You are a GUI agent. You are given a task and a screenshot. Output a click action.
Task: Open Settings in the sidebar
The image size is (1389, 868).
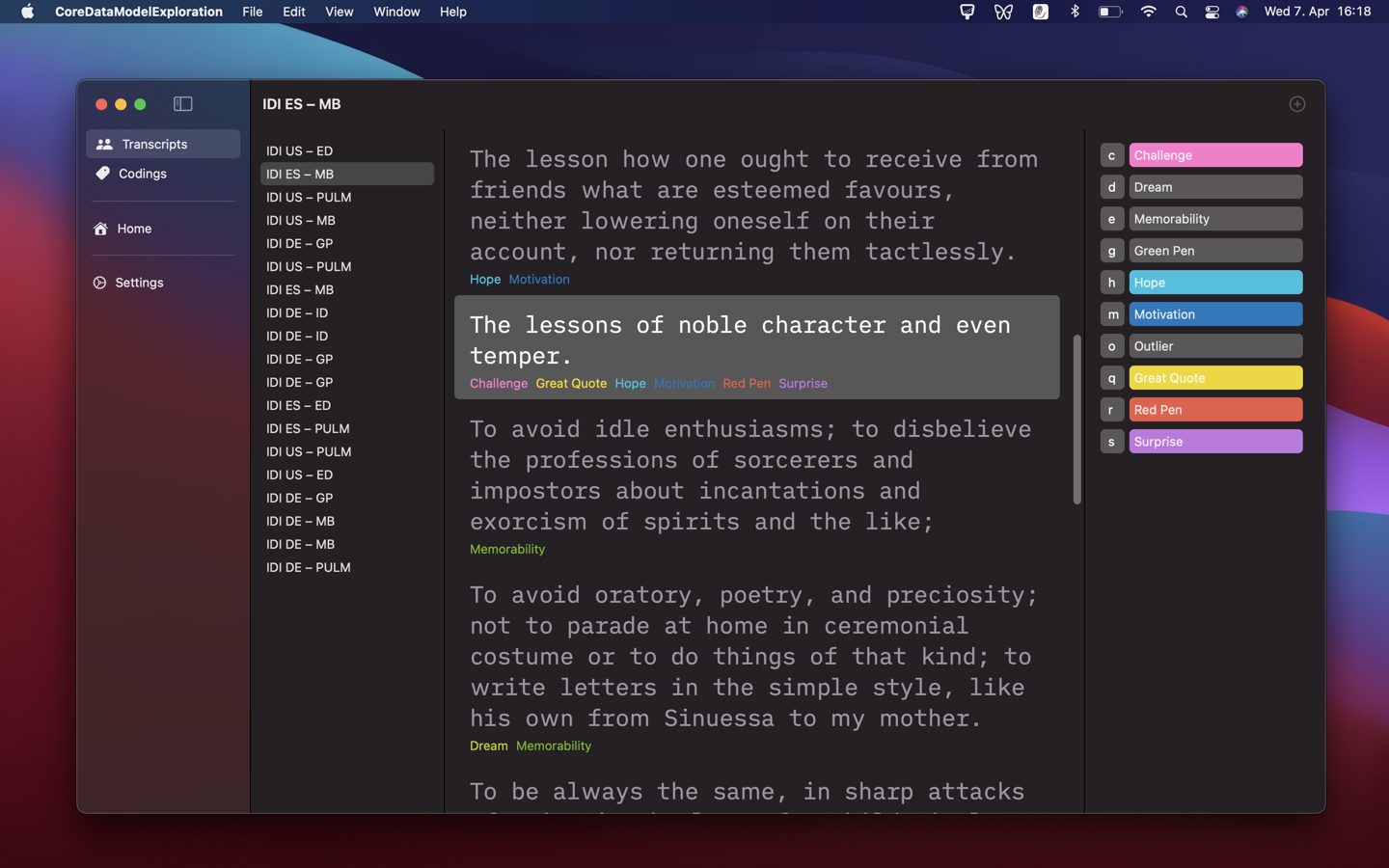[x=163, y=283]
